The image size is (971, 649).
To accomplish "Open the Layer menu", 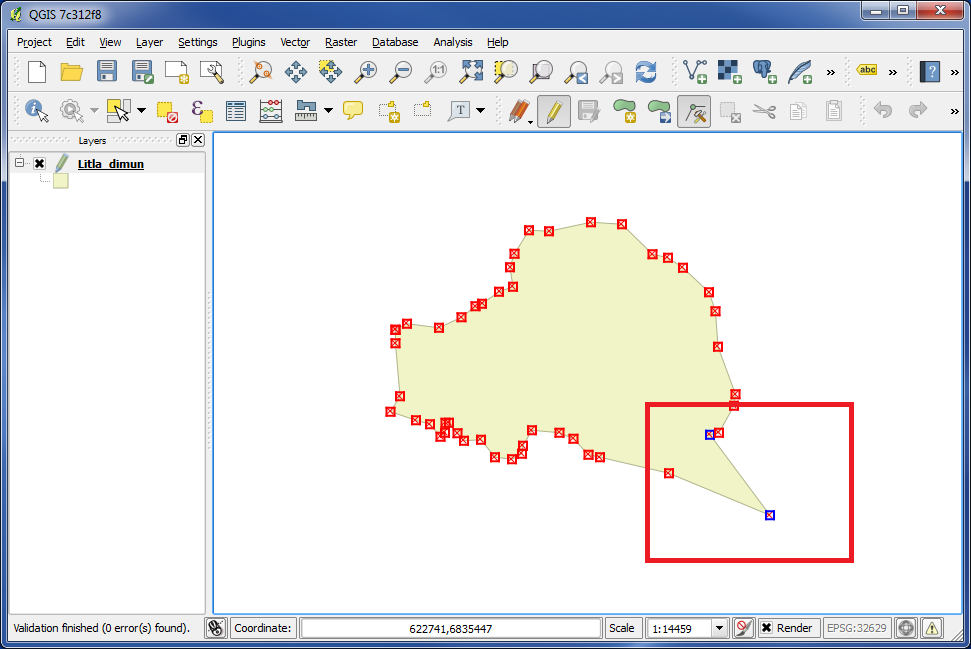I will click(149, 42).
